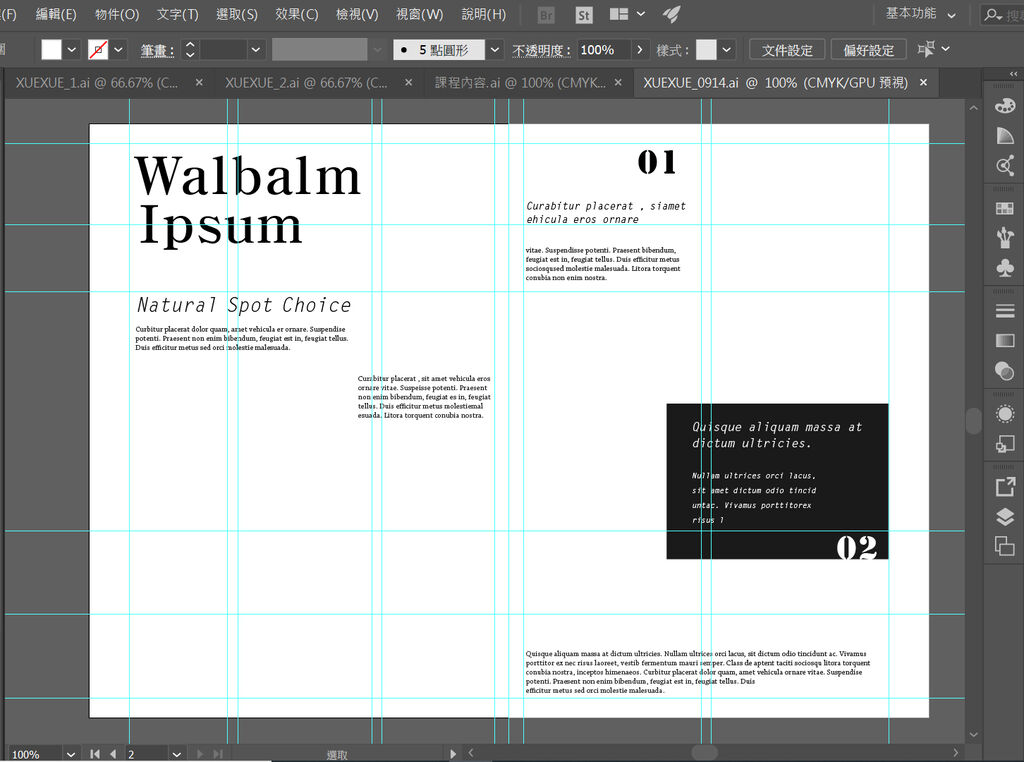Click the Arrange Documents layout icon

[x=618, y=14]
